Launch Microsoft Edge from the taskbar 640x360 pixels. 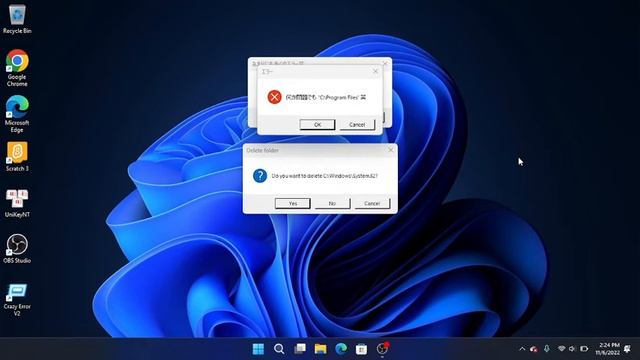(x=341, y=349)
